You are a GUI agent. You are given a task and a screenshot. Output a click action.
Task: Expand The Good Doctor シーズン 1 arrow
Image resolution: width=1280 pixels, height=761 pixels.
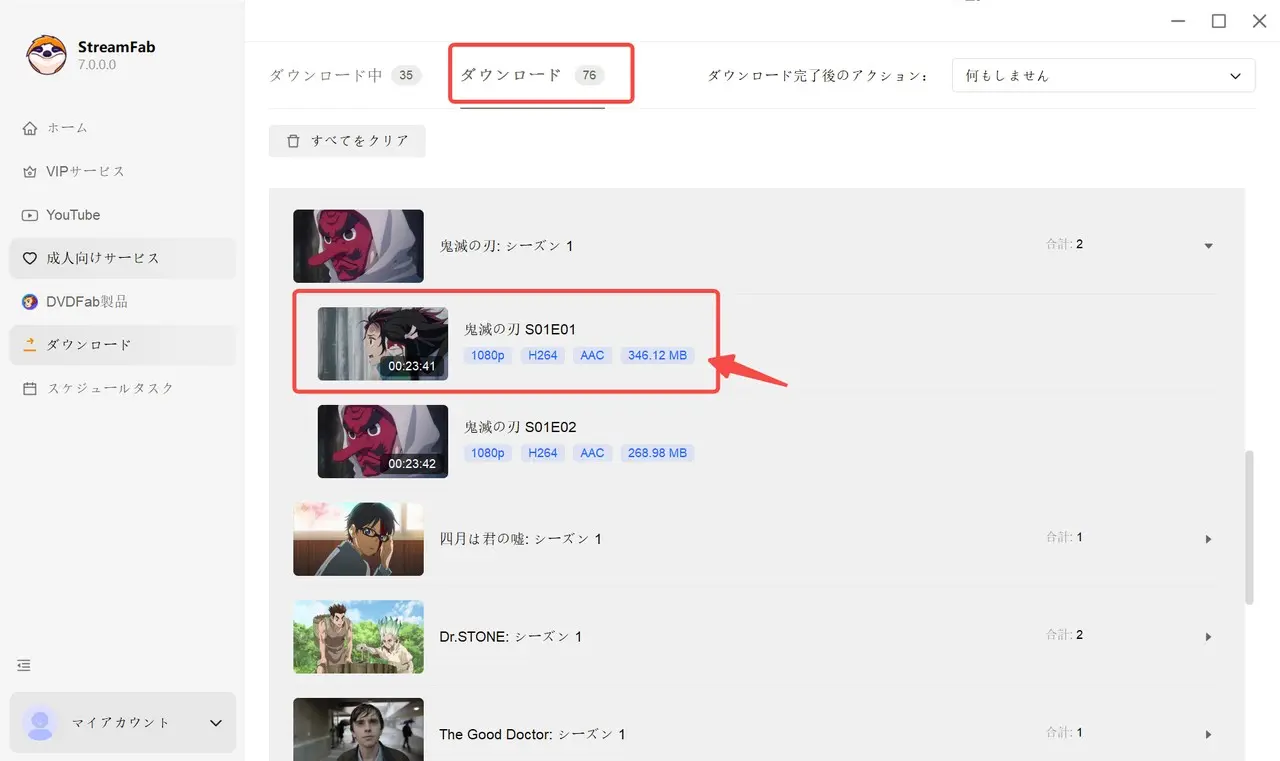point(1208,735)
